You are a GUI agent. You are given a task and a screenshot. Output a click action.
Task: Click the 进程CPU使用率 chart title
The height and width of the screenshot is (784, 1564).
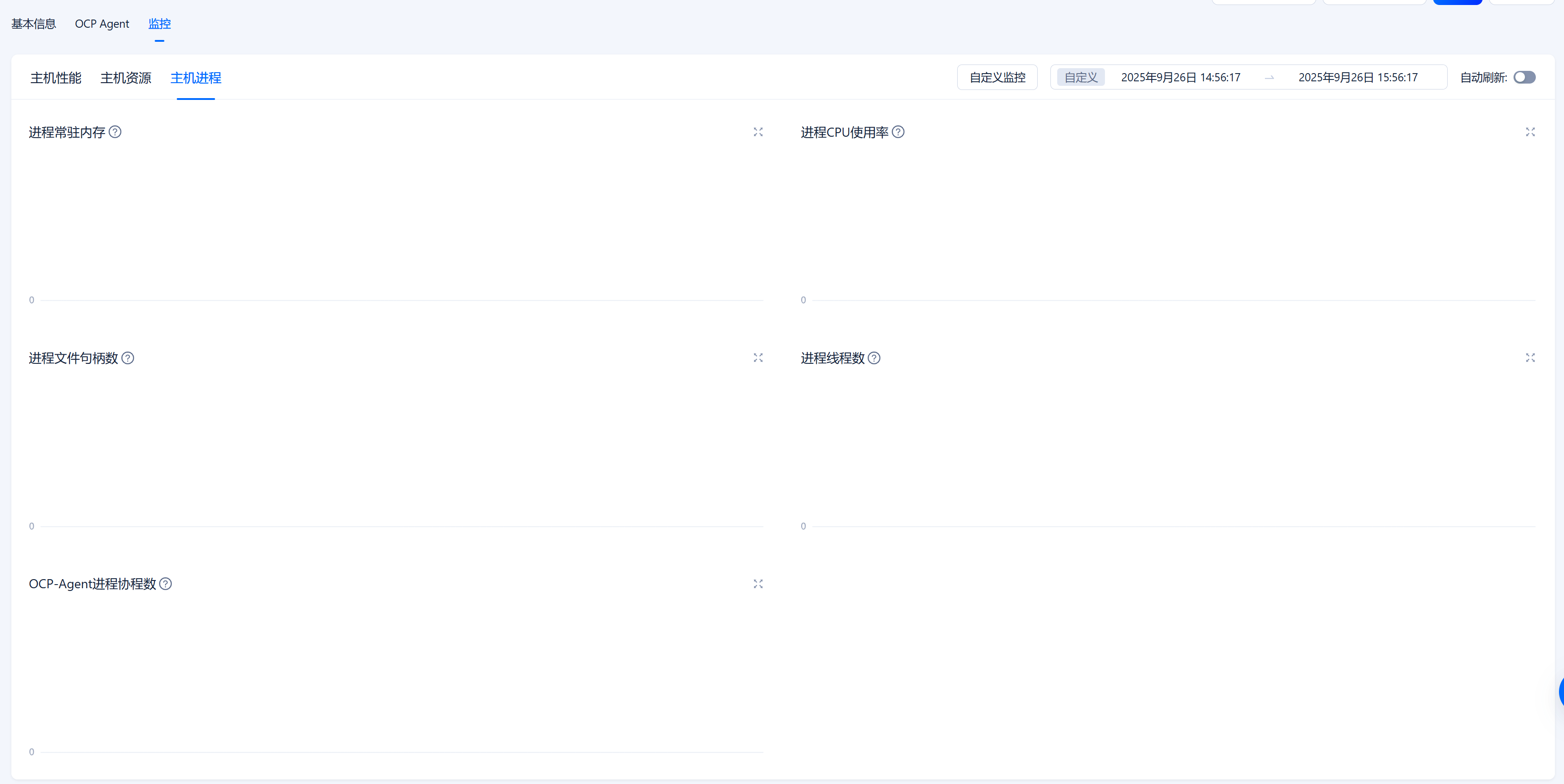tap(844, 132)
